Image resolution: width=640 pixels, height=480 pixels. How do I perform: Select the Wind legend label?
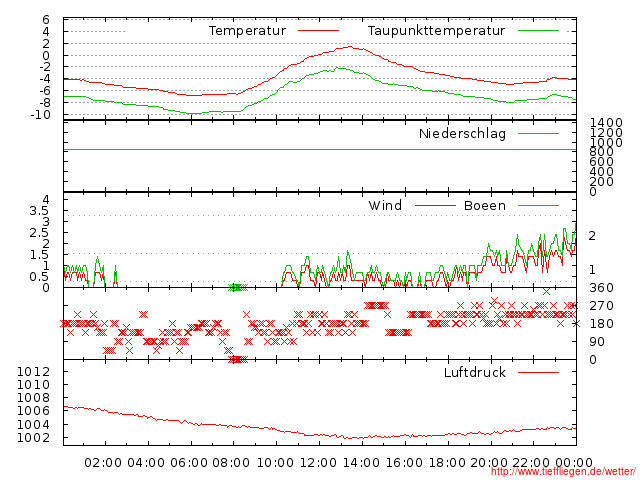385,205
